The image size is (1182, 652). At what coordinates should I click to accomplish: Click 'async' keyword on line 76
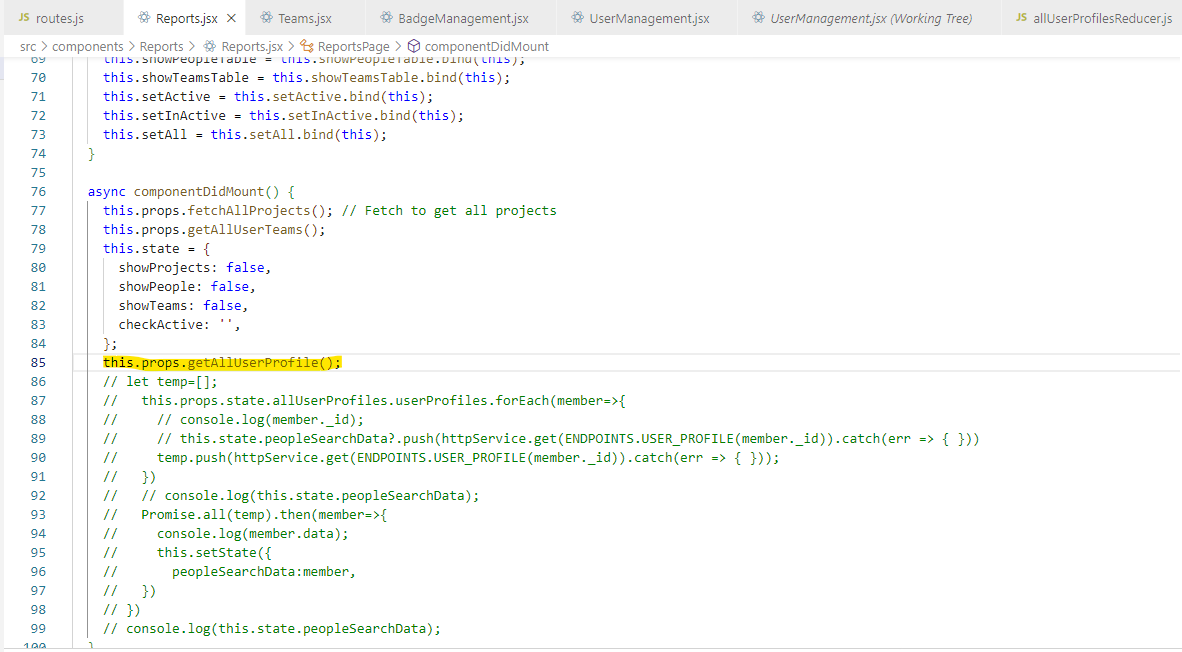[x=107, y=191]
